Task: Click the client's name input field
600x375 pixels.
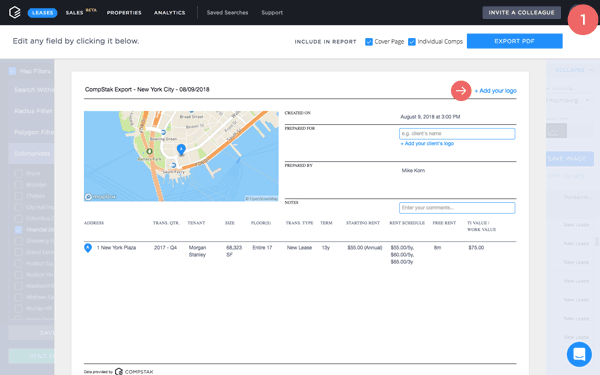Action: [457, 134]
